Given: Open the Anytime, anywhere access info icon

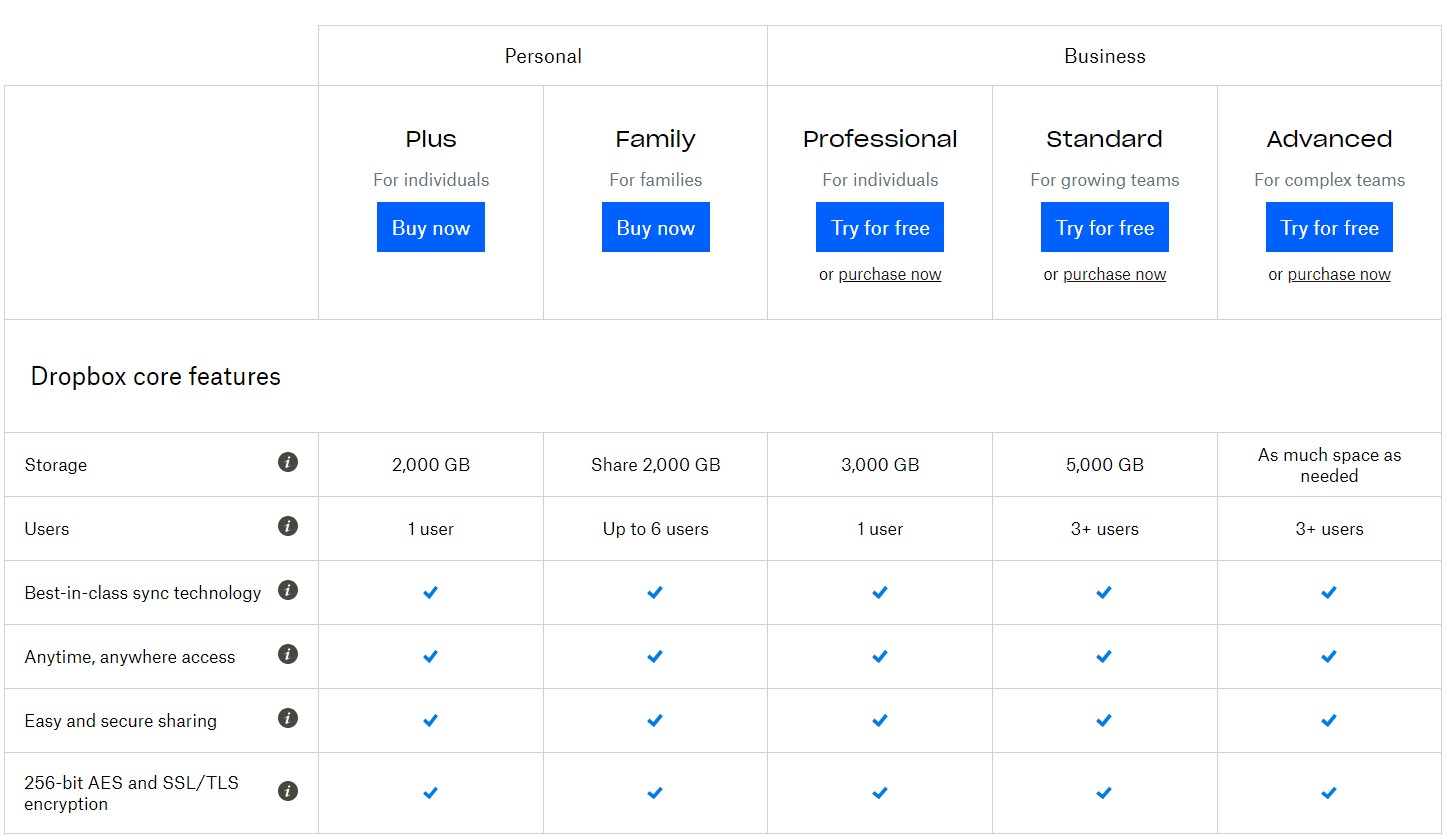Looking at the screenshot, I should tap(287, 654).
